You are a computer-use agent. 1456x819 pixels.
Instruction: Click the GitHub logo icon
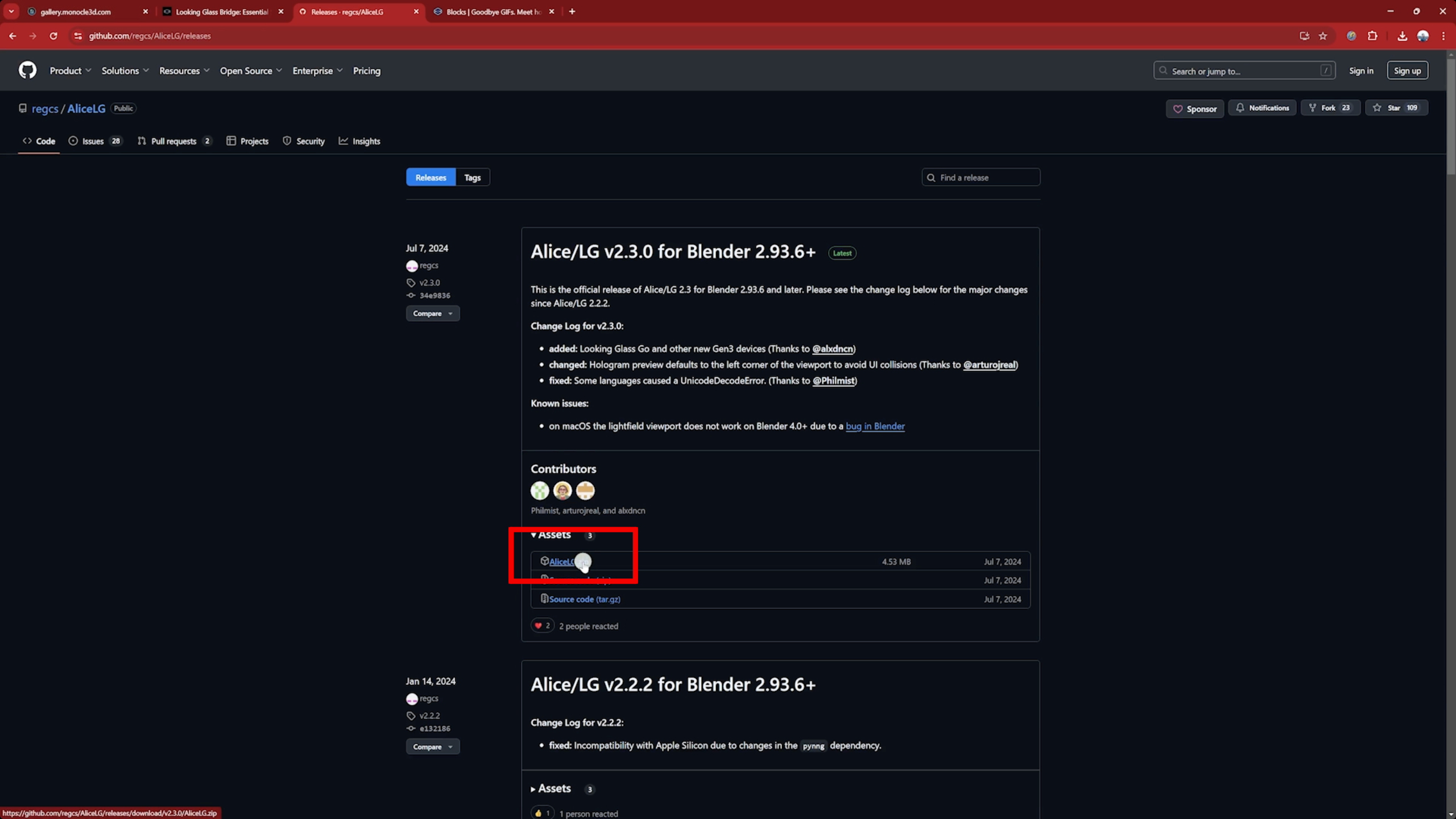(27, 70)
